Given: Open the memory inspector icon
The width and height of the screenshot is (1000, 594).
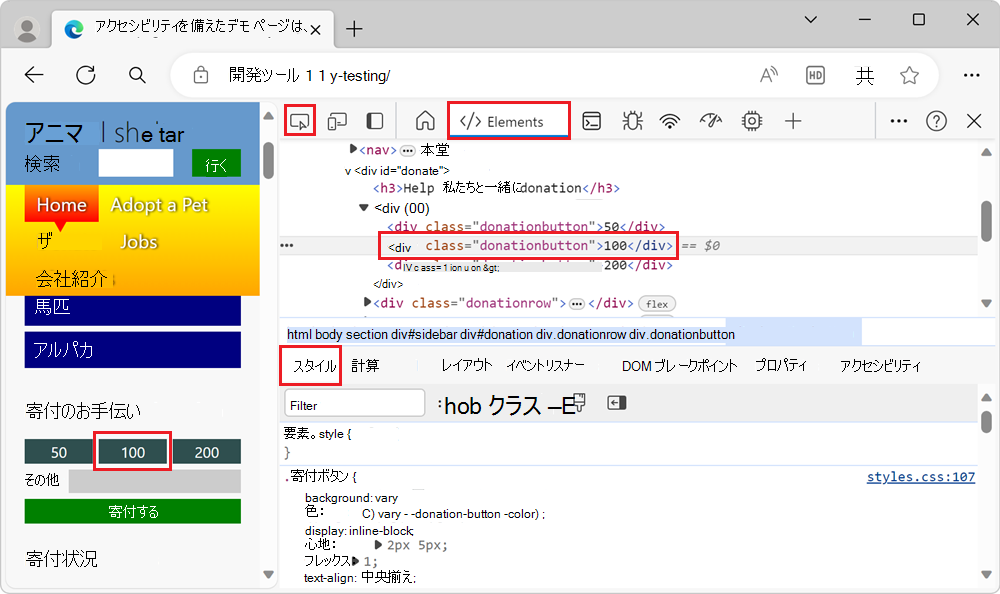Looking at the screenshot, I should [x=751, y=120].
